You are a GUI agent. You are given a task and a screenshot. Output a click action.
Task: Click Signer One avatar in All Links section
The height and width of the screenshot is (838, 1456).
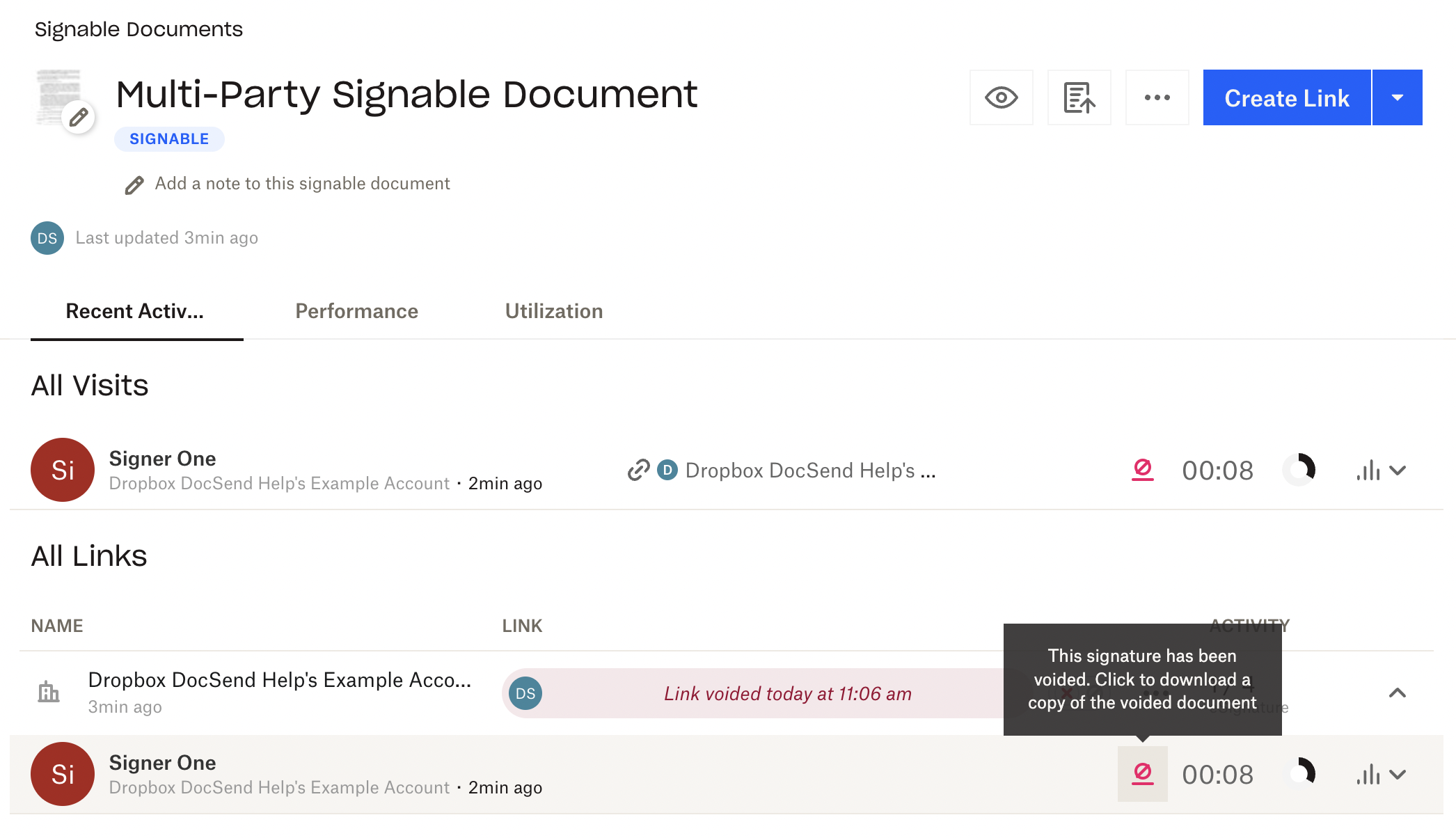point(63,774)
